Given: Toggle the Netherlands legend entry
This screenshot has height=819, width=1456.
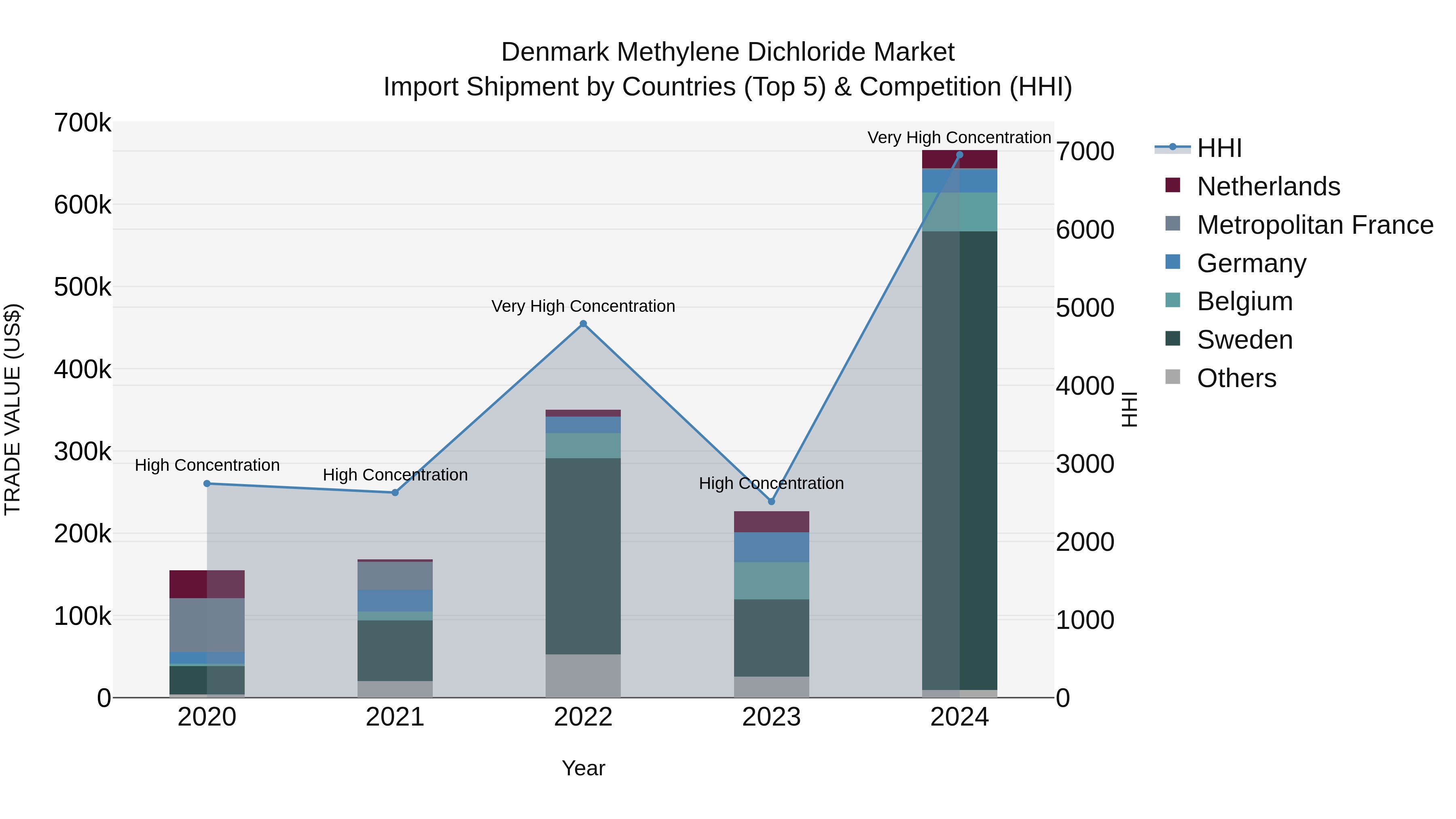Looking at the screenshot, I should tap(1253, 186).
